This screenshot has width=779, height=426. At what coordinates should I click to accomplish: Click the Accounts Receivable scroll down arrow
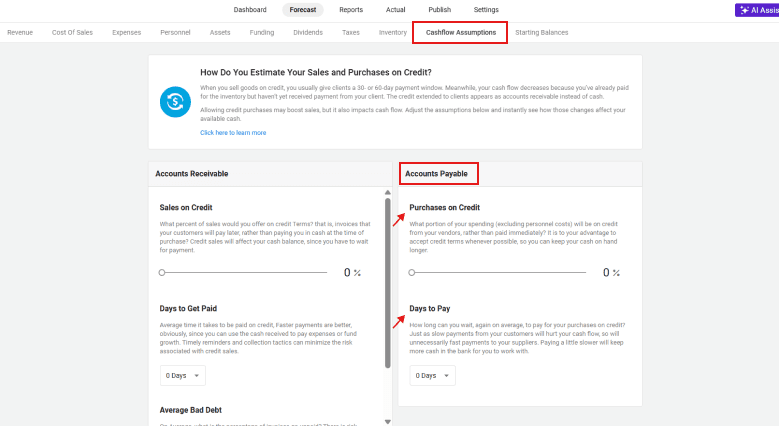point(388,422)
